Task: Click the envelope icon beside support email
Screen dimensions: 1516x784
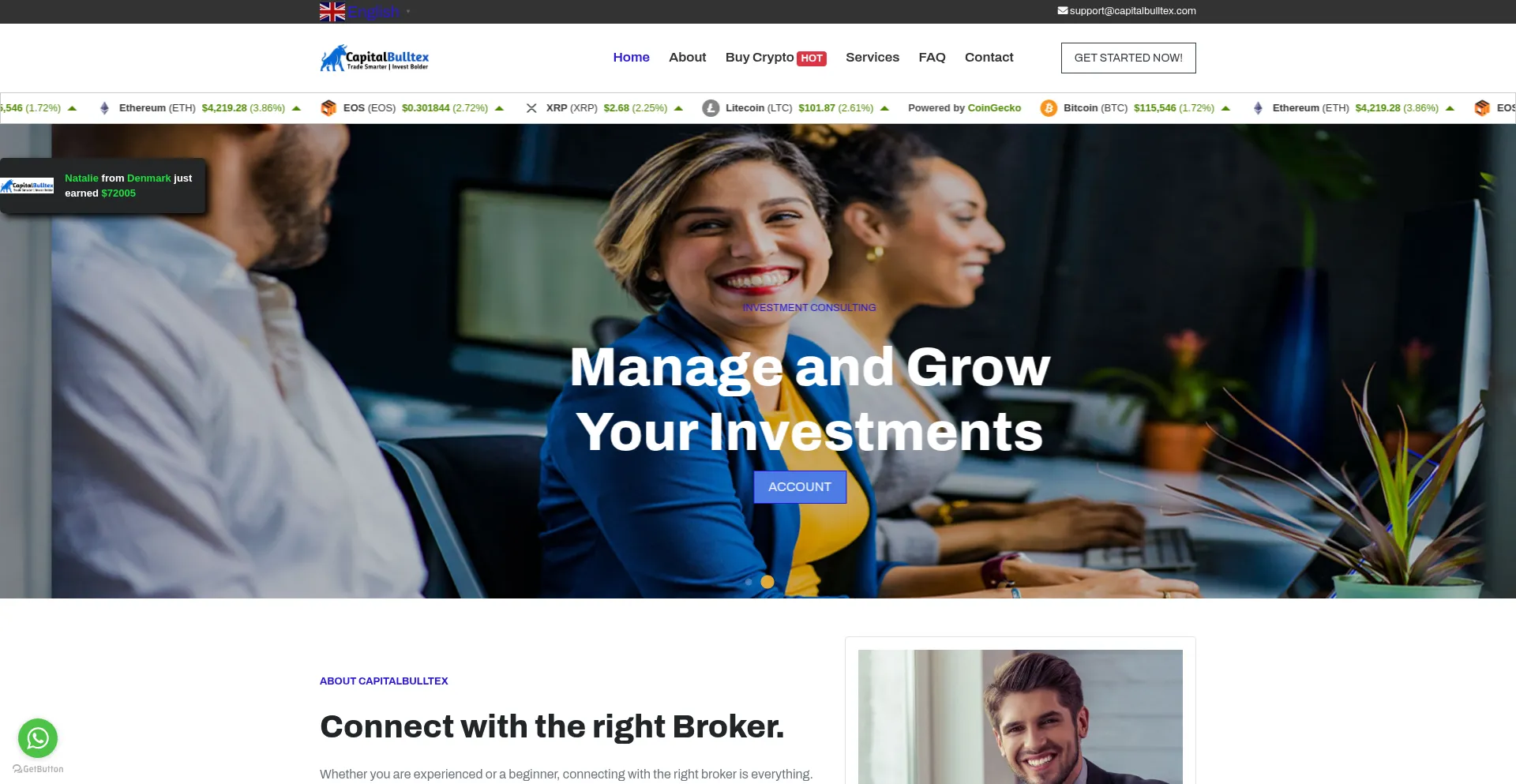Action: click(1063, 11)
